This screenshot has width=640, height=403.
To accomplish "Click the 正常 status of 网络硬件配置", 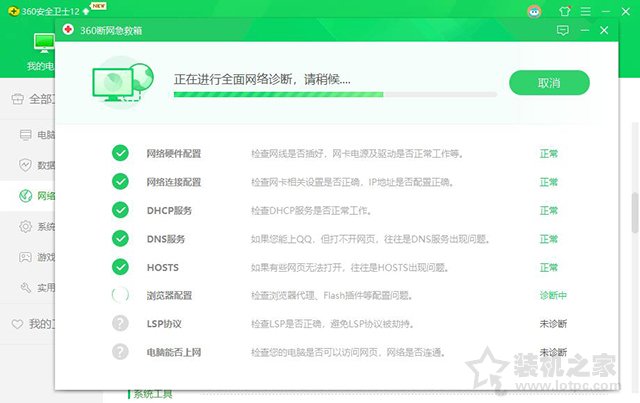I will click(549, 154).
